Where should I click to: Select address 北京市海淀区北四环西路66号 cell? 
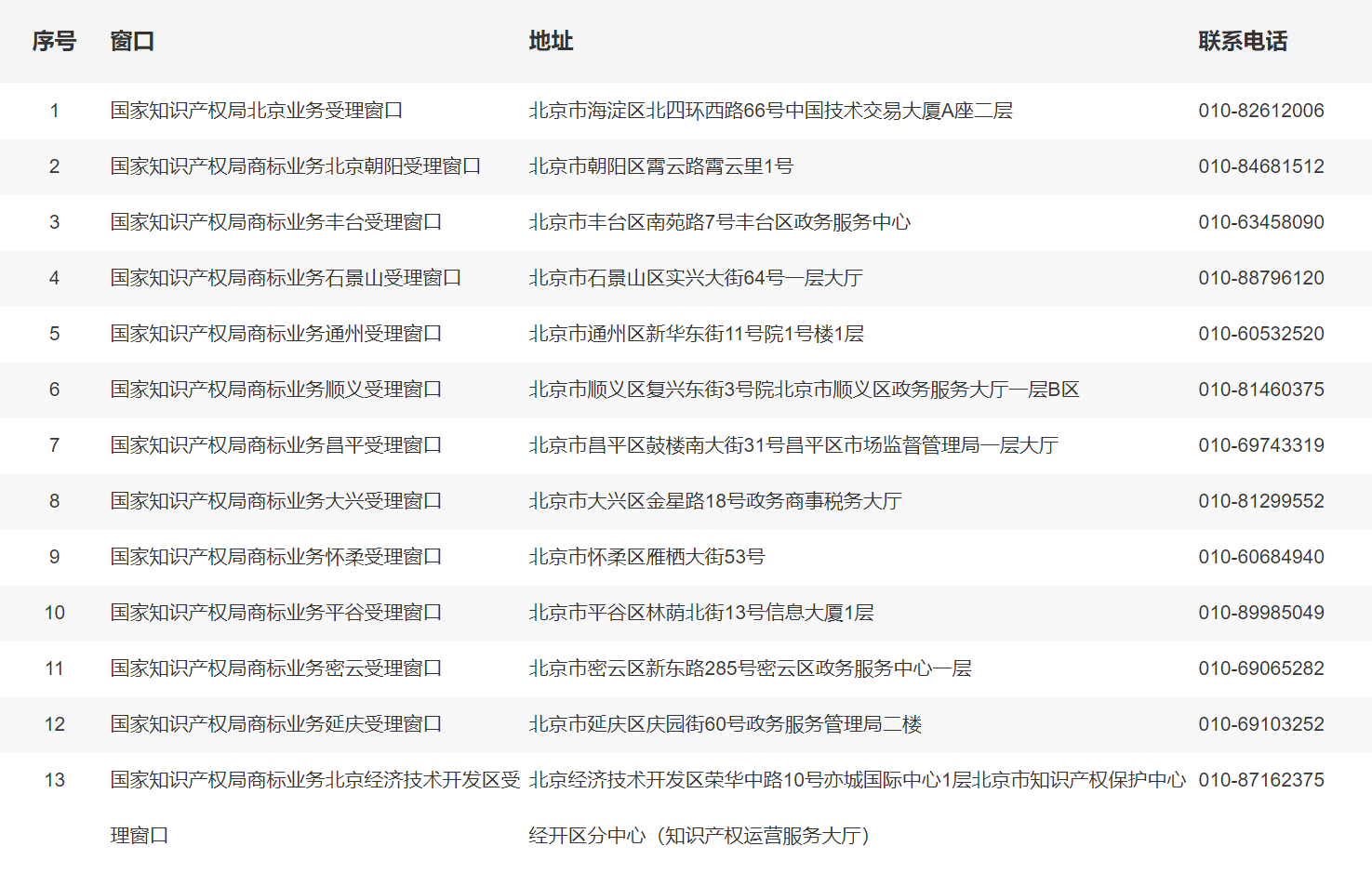[x=770, y=111]
